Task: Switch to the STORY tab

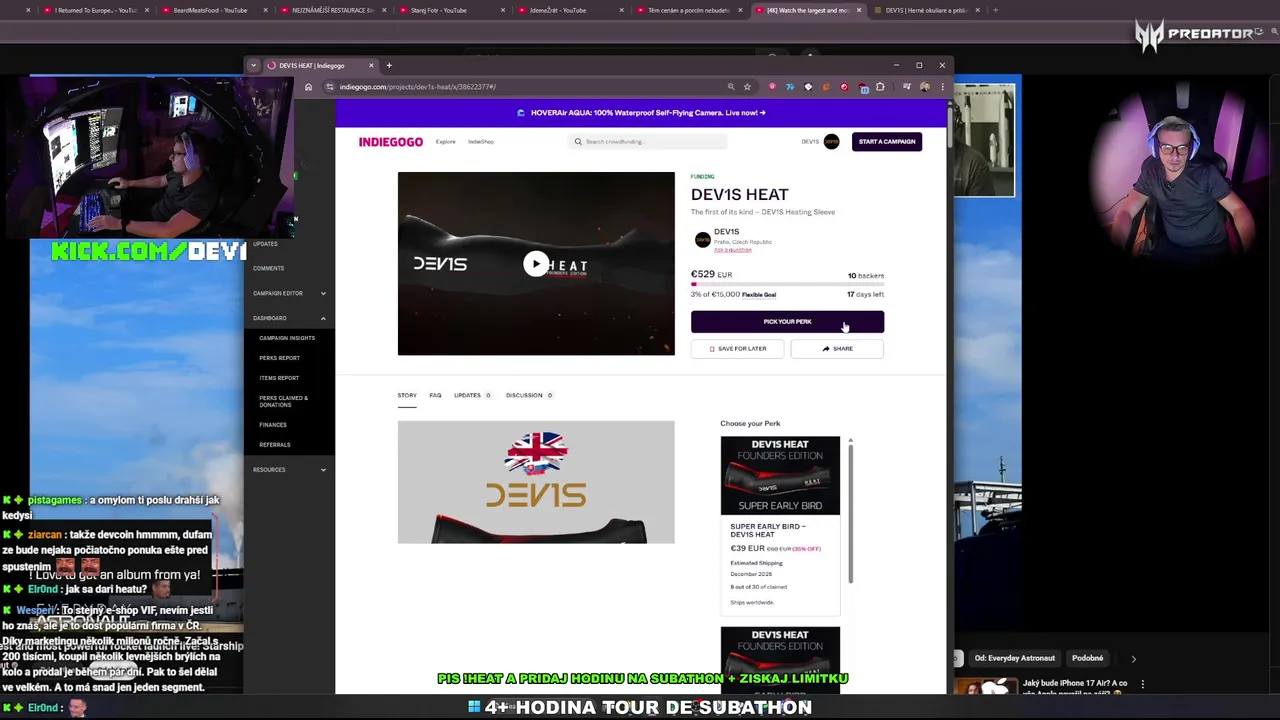Action: coord(407,395)
